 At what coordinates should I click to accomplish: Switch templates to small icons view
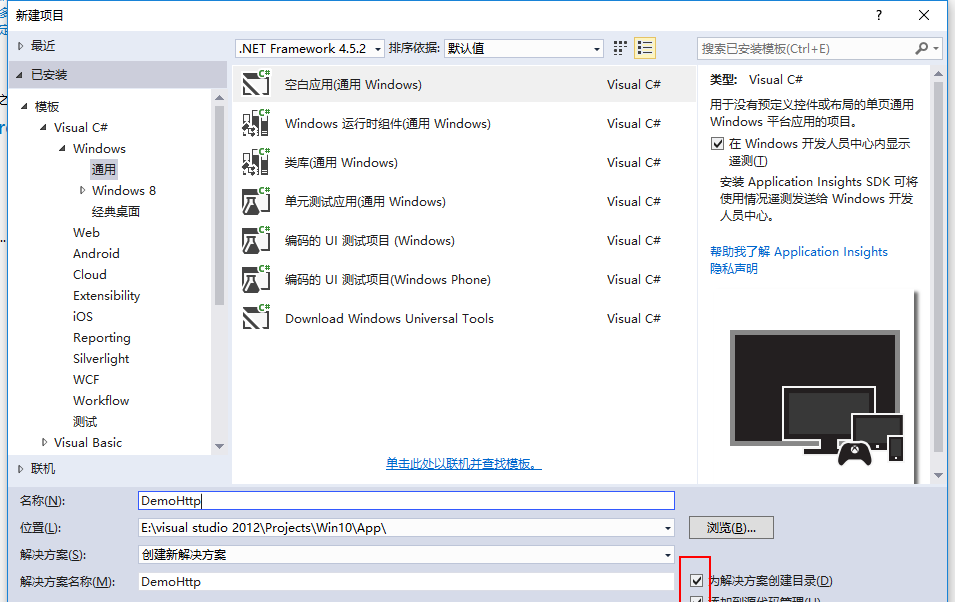(x=620, y=48)
